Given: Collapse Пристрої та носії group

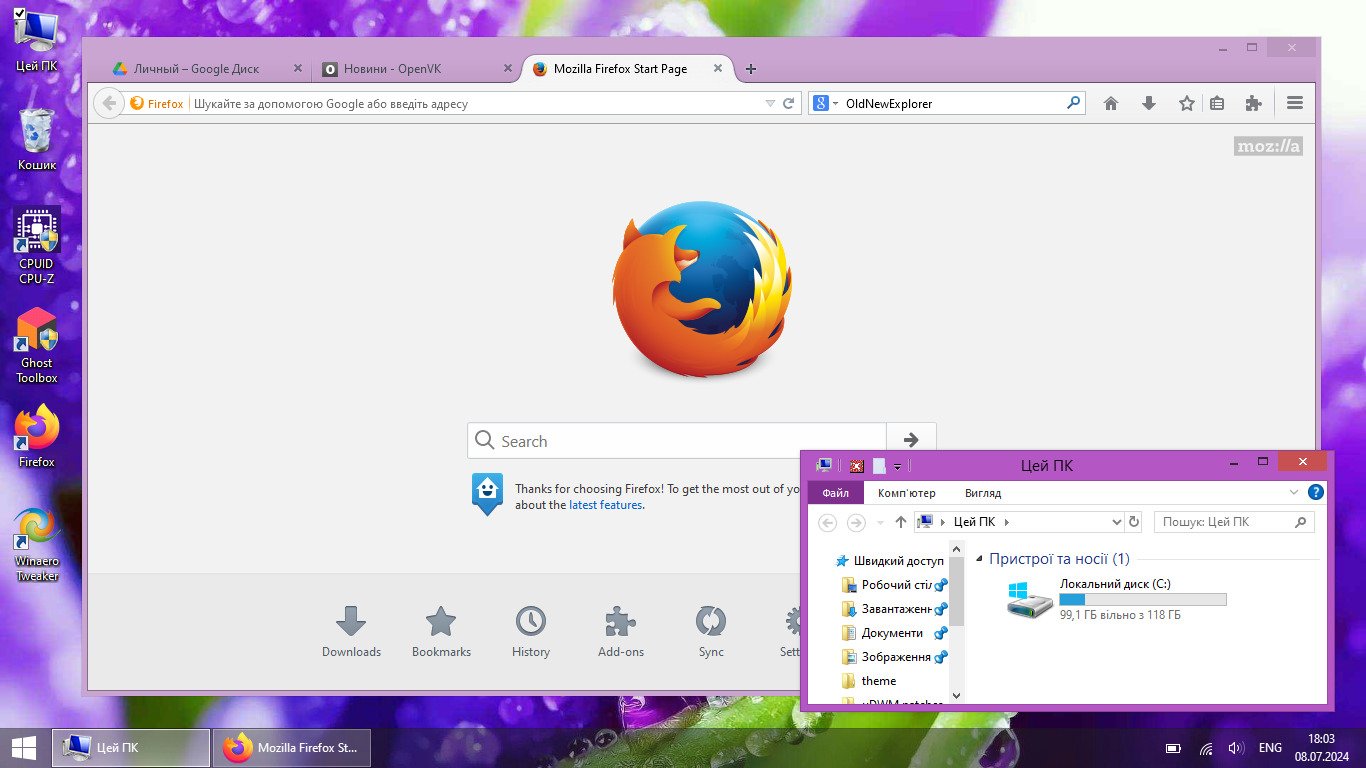Looking at the screenshot, I should pos(979,559).
